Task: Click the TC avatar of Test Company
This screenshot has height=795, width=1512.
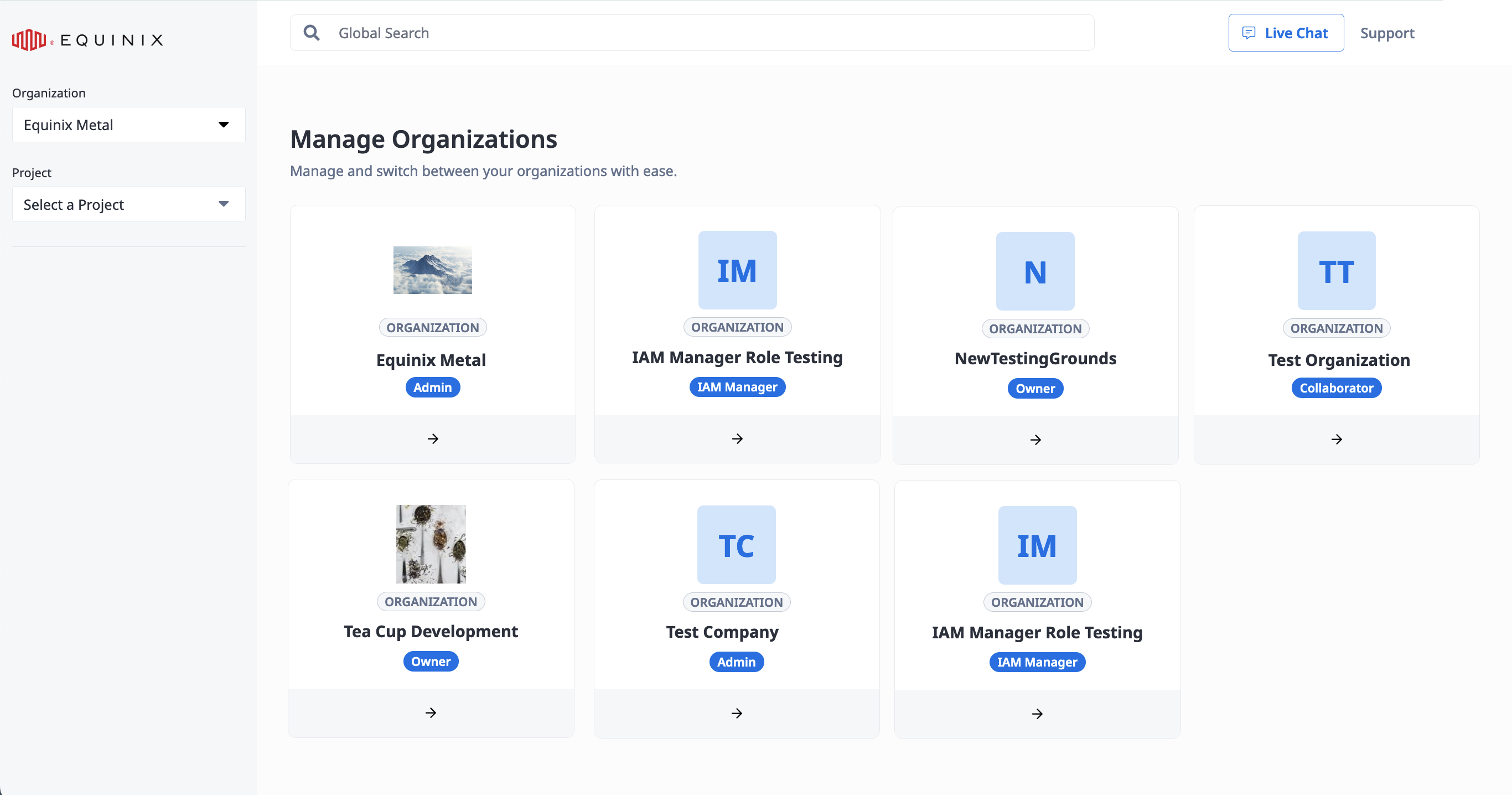Action: tap(737, 545)
